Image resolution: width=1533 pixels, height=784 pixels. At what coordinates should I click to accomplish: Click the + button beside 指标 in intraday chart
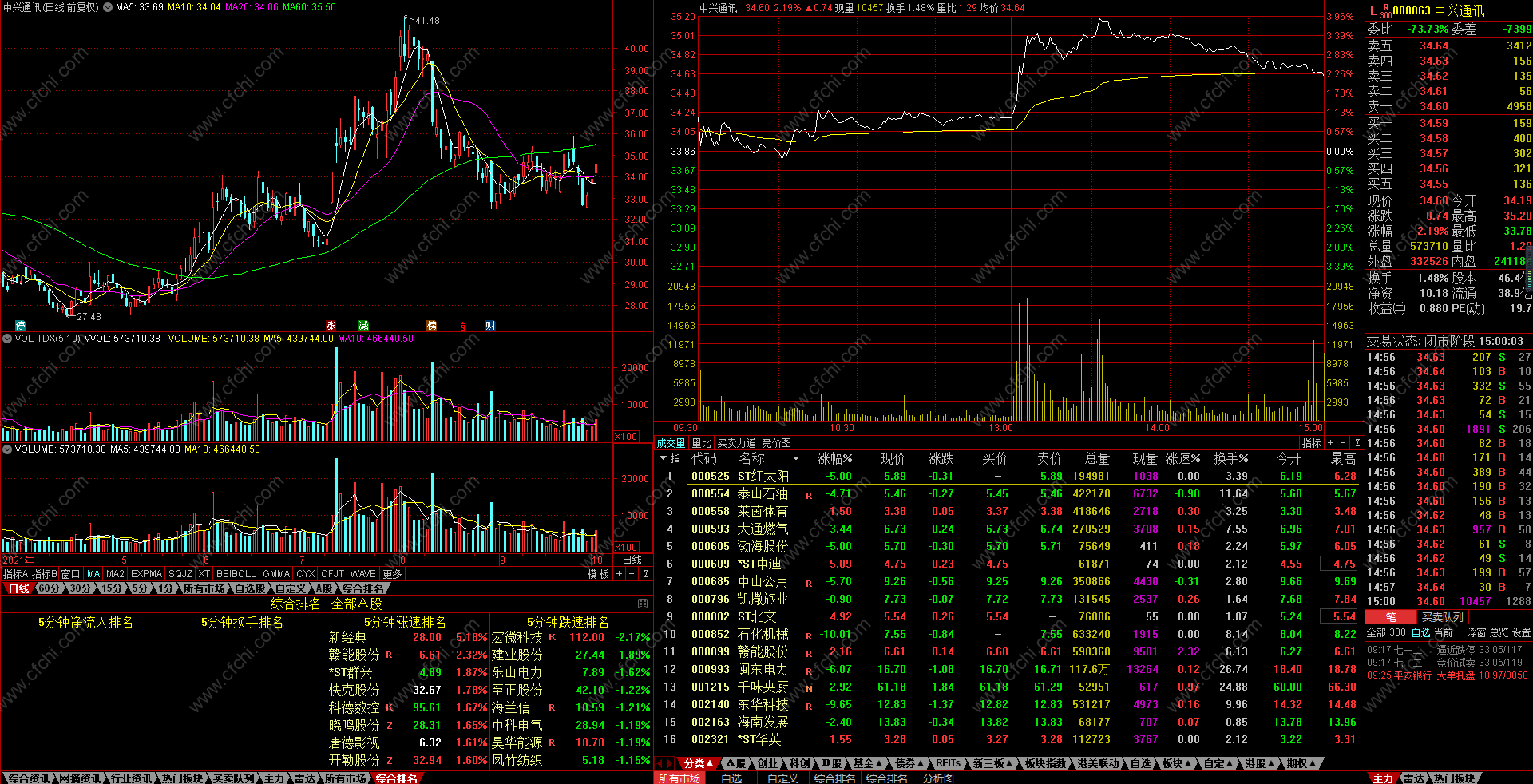(1330, 443)
